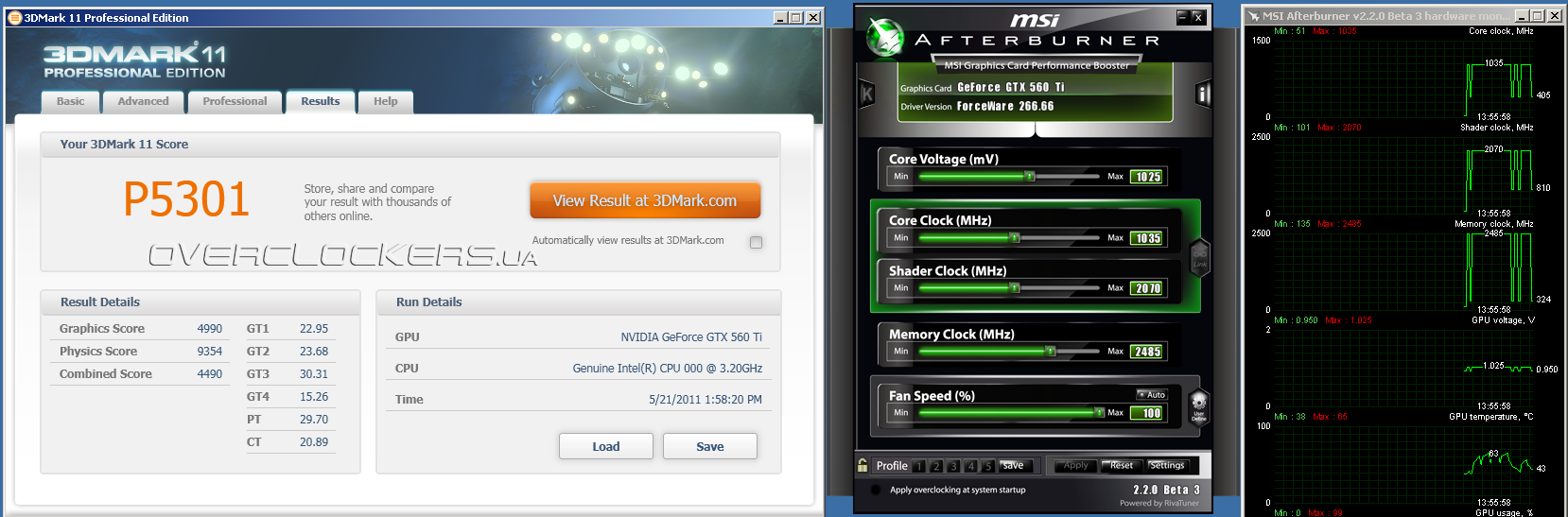1568x517 pixels.
Task: Click the Fan Speed value field 100
Action: [x=1148, y=413]
